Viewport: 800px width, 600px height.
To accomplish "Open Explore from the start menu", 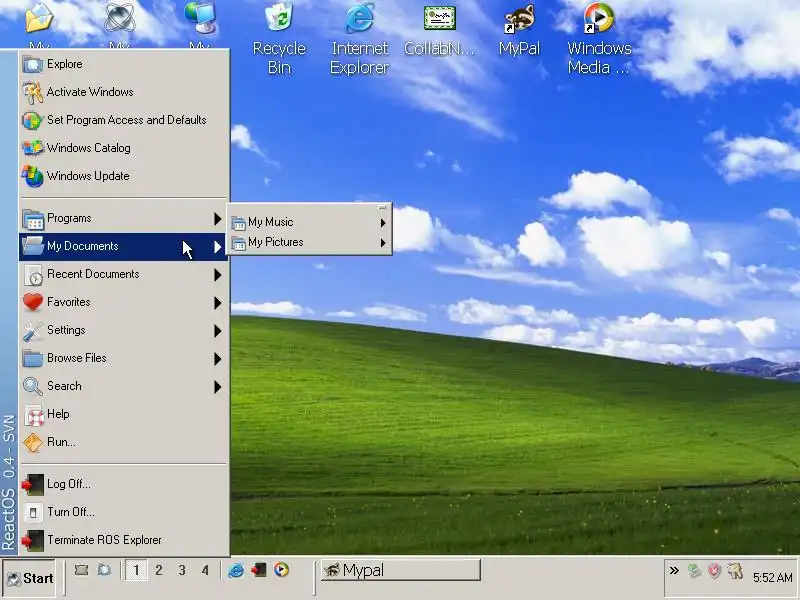I will point(123,64).
